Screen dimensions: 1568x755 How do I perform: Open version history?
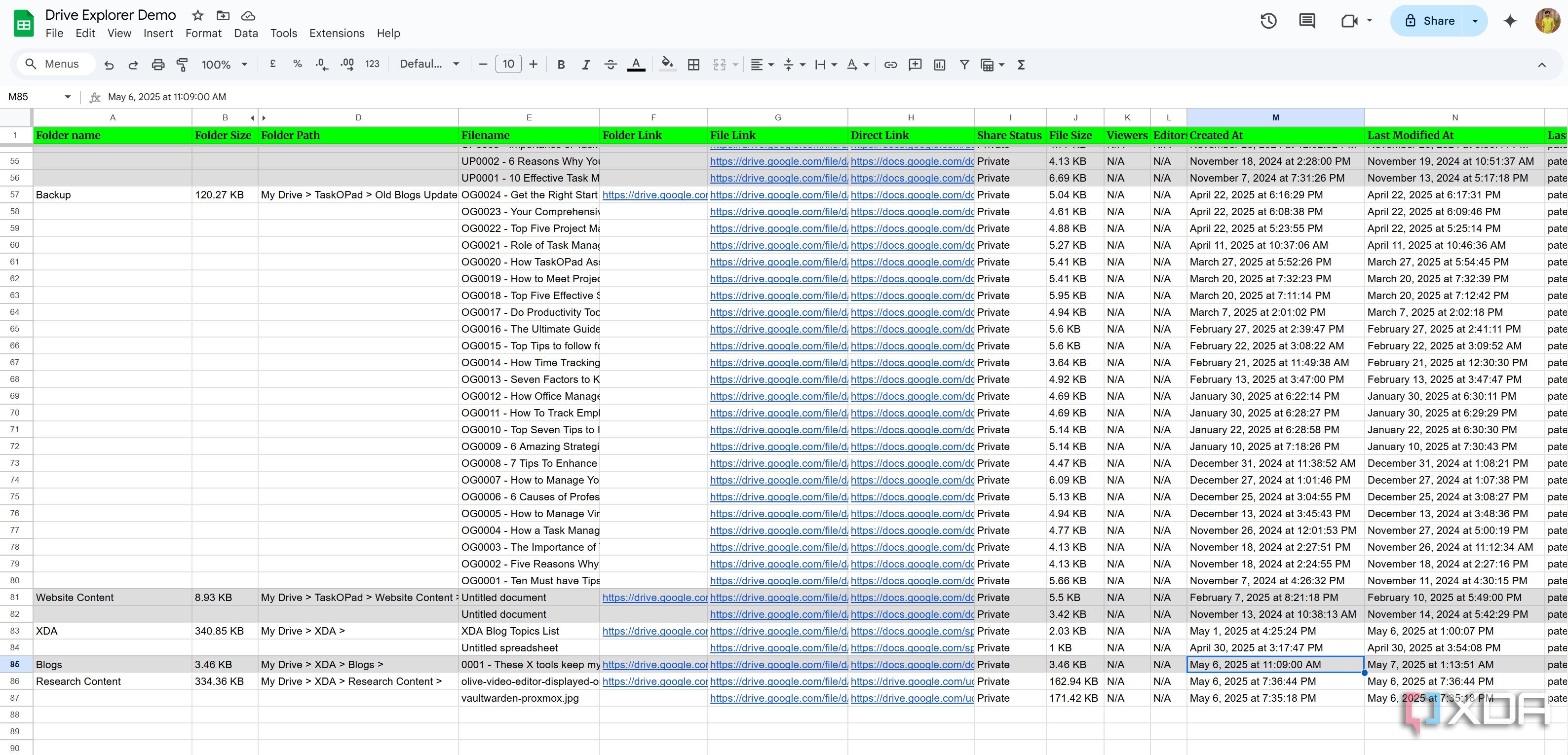[1268, 21]
